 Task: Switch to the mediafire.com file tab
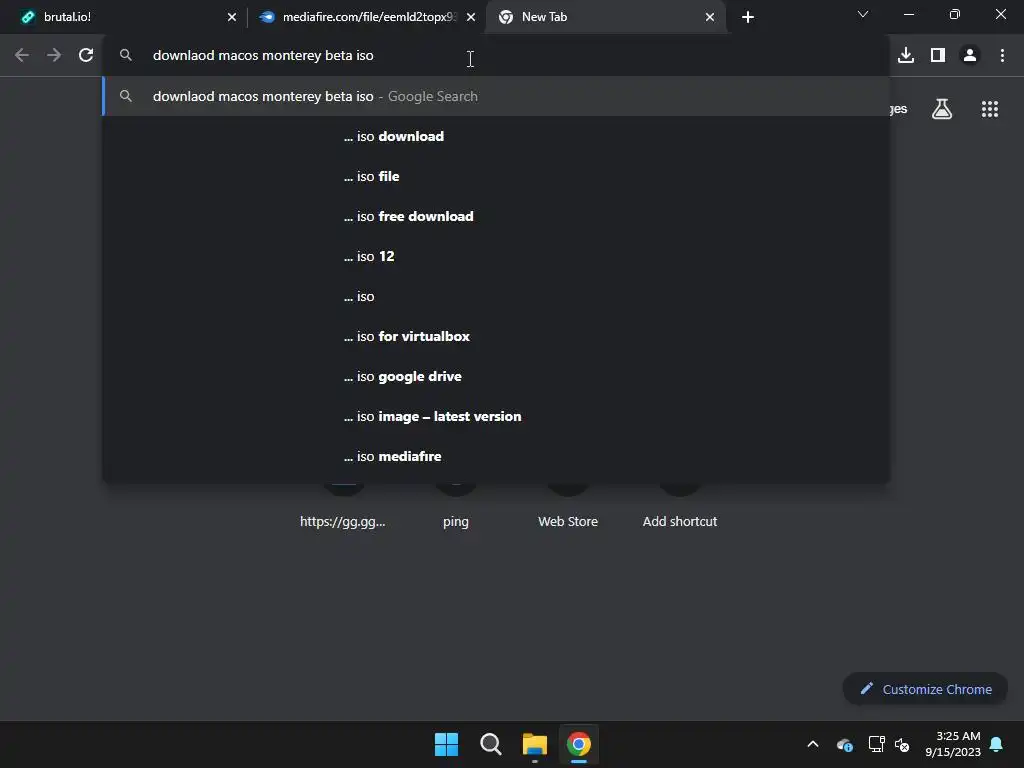click(367, 17)
